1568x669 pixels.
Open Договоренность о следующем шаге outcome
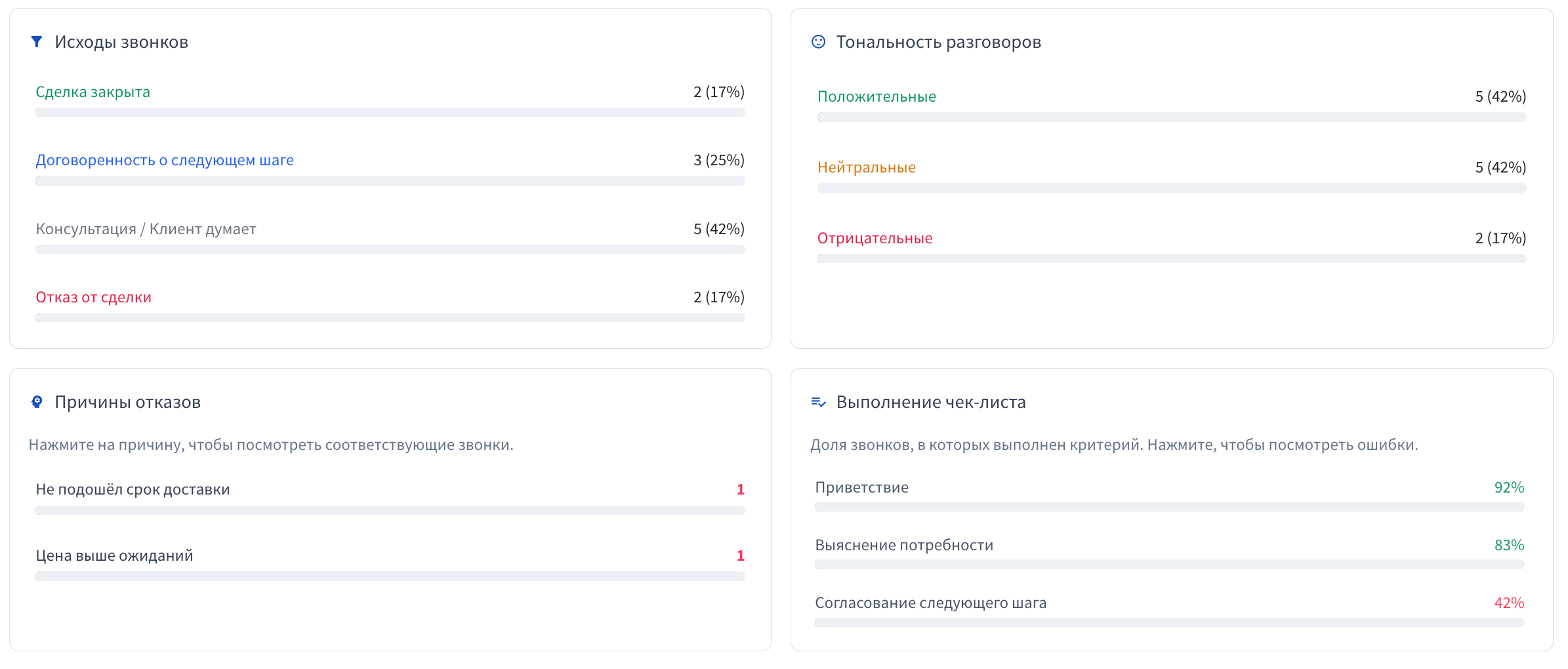[390, 169]
